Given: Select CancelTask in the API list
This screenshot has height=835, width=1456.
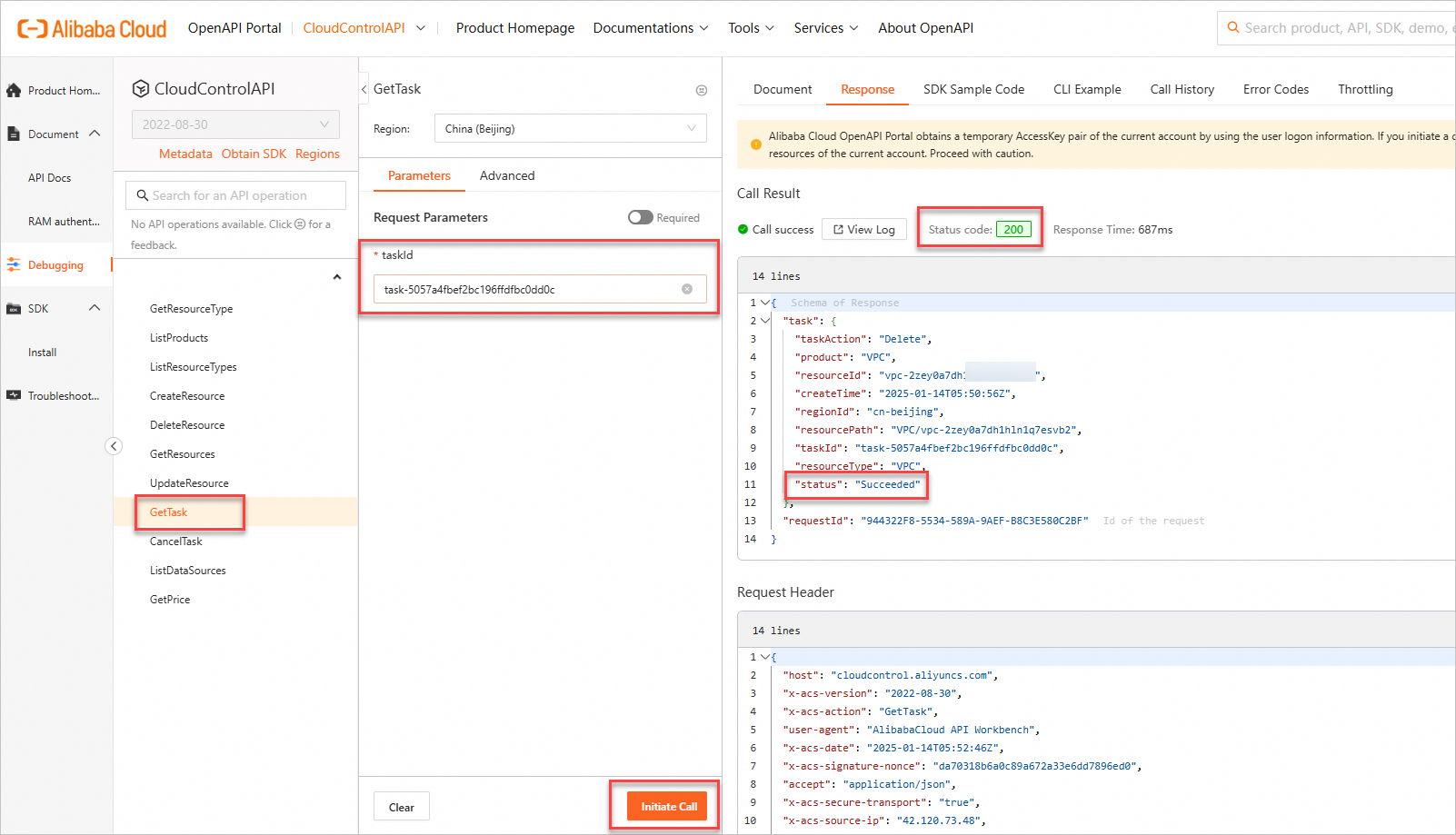Looking at the screenshot, I should click(176, 542).
